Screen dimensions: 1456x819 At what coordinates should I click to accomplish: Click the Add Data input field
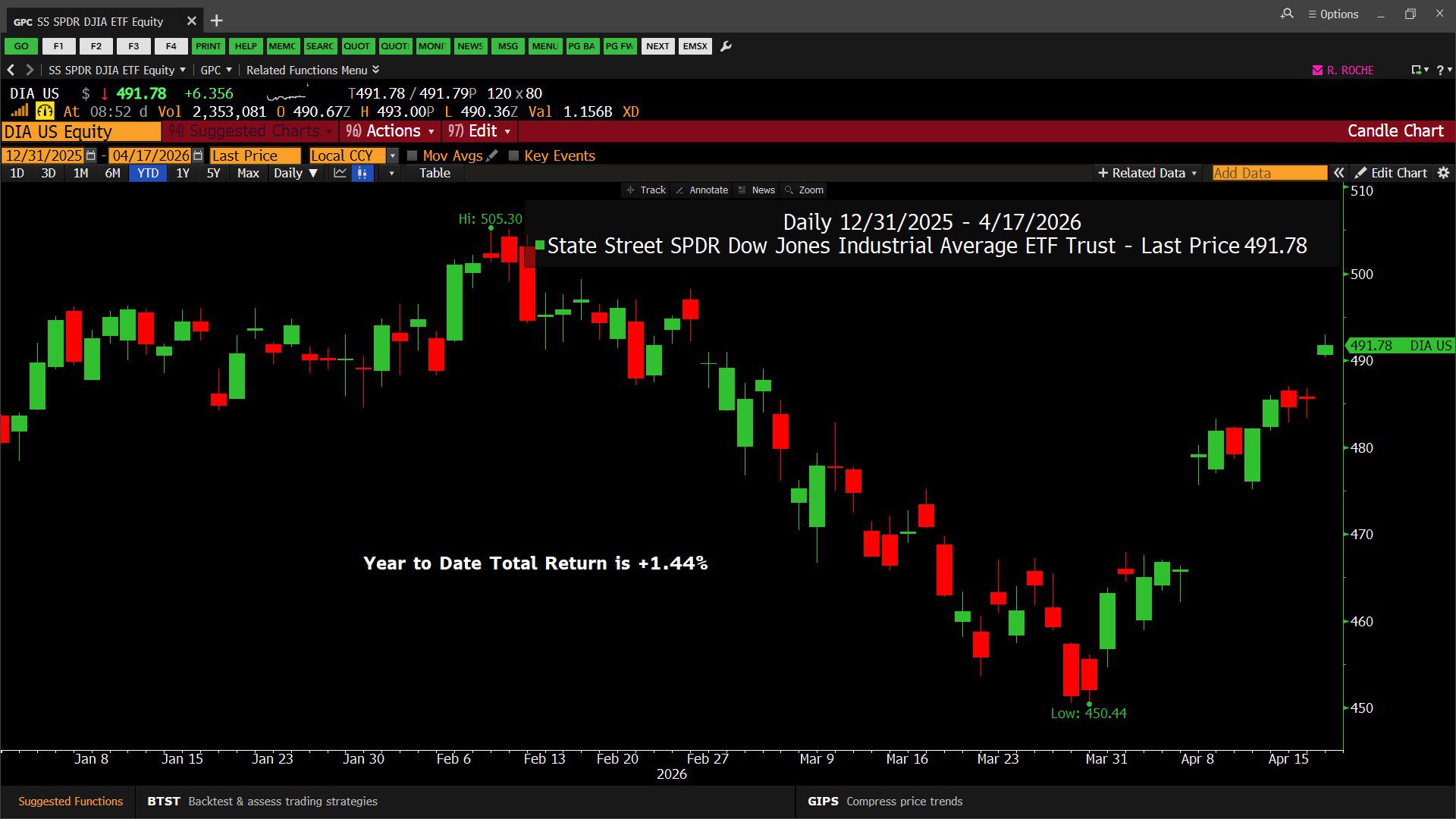(1269, 173)
